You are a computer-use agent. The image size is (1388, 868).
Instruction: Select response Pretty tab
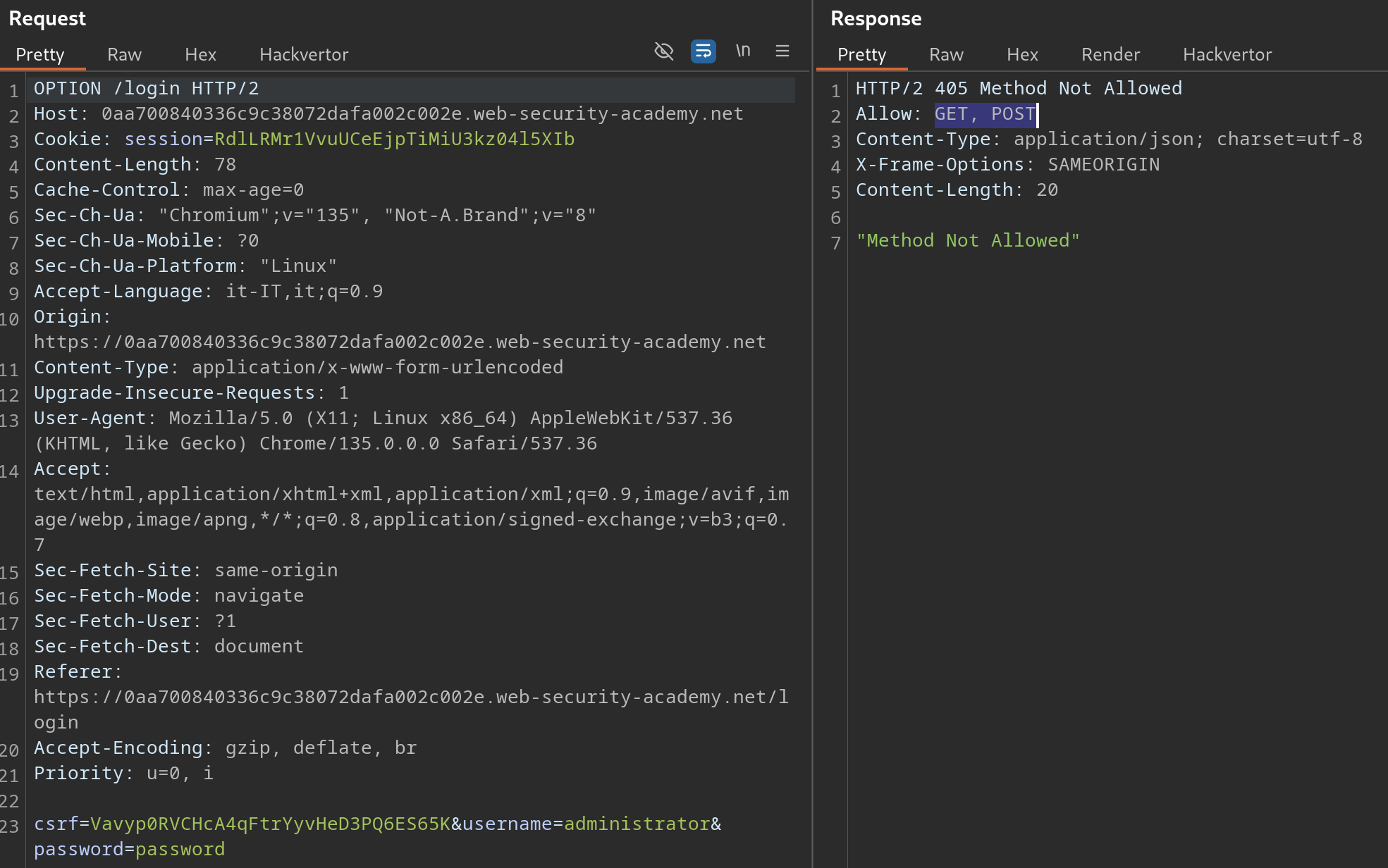pos(861,55)
